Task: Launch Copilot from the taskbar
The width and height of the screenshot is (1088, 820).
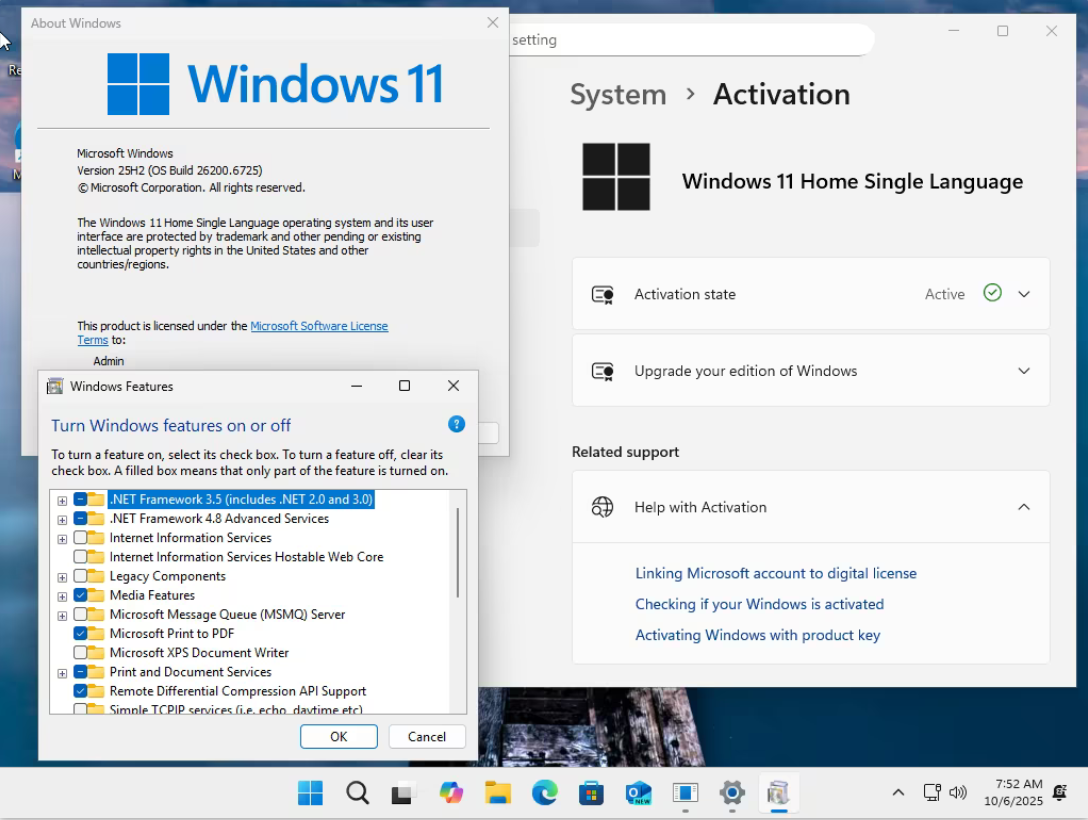Action: coord(451,793)
